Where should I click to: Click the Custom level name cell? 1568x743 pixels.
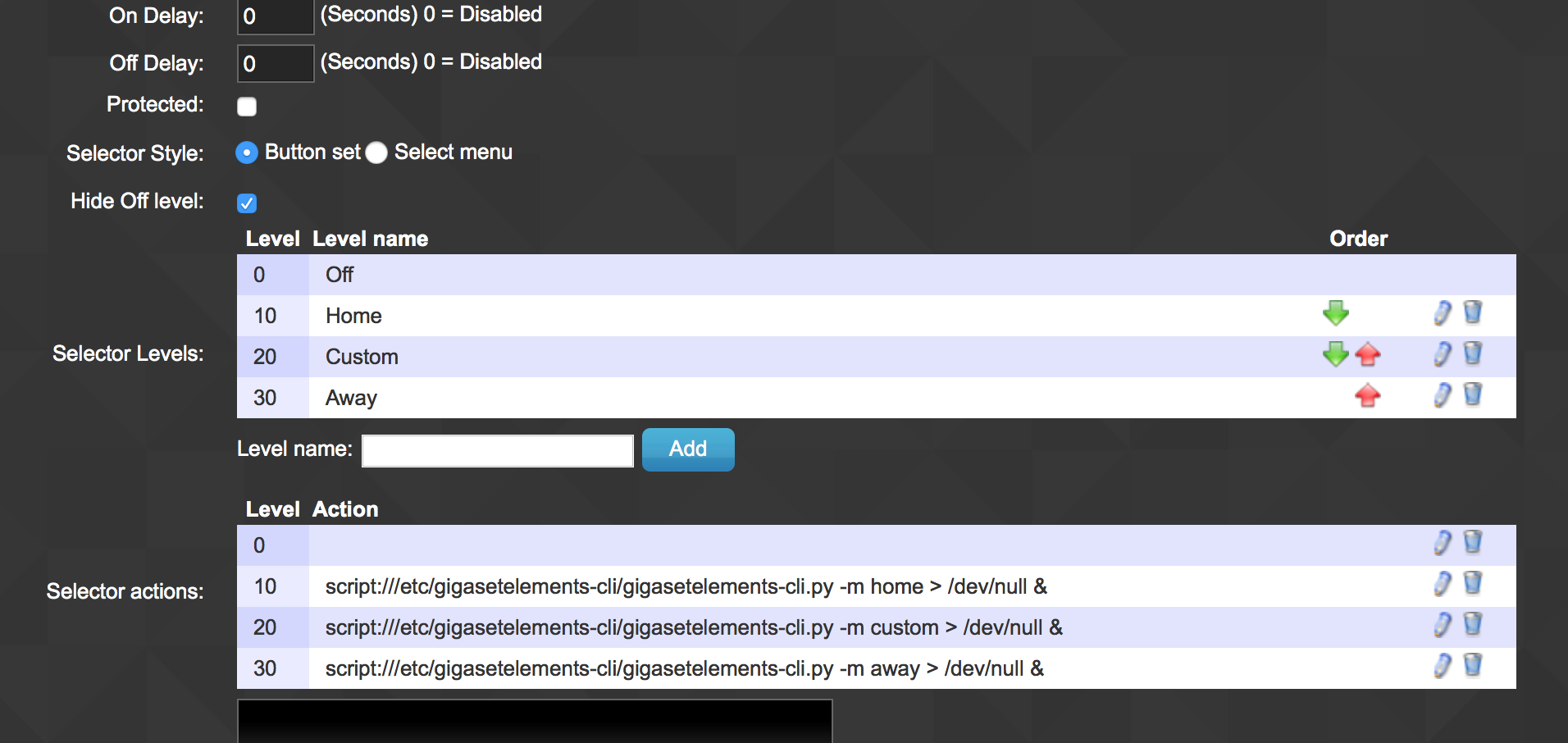click(x=362, y=357)
